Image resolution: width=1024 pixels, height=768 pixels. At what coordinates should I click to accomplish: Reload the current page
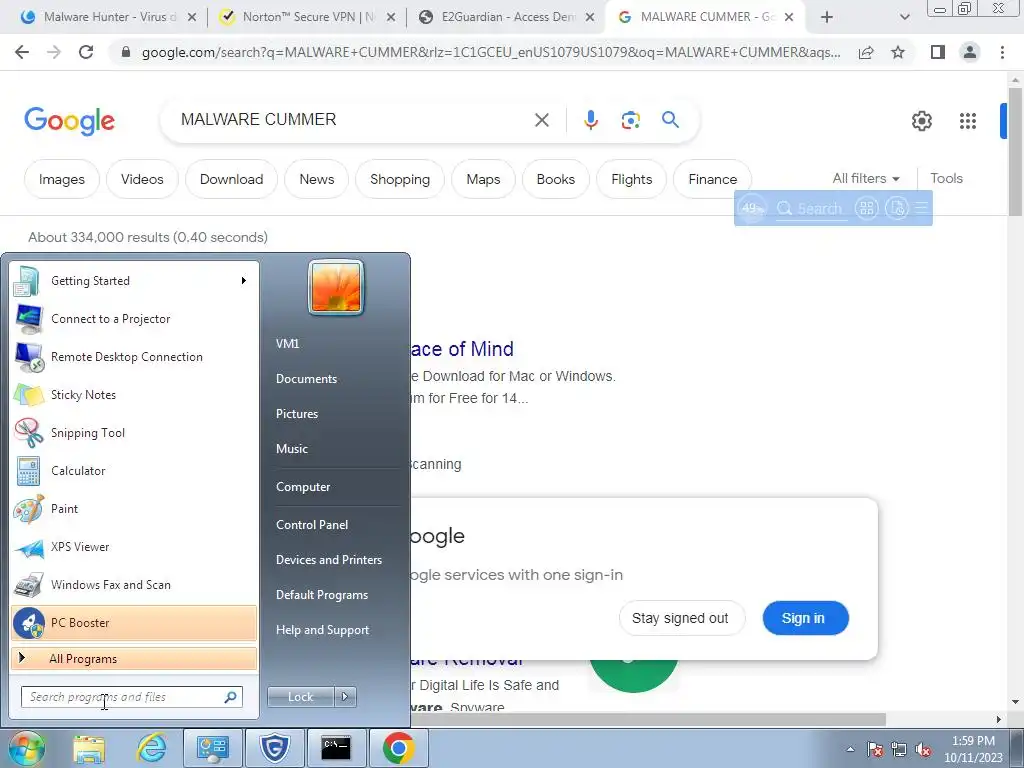pyautogui.click(x=86, y=52)
